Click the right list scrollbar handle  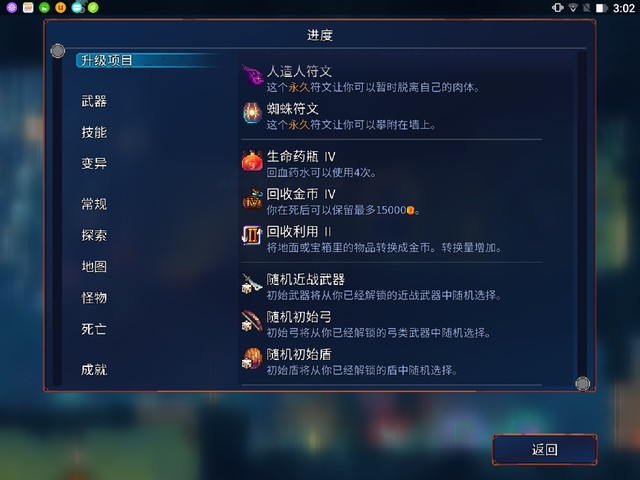(582, 384)
